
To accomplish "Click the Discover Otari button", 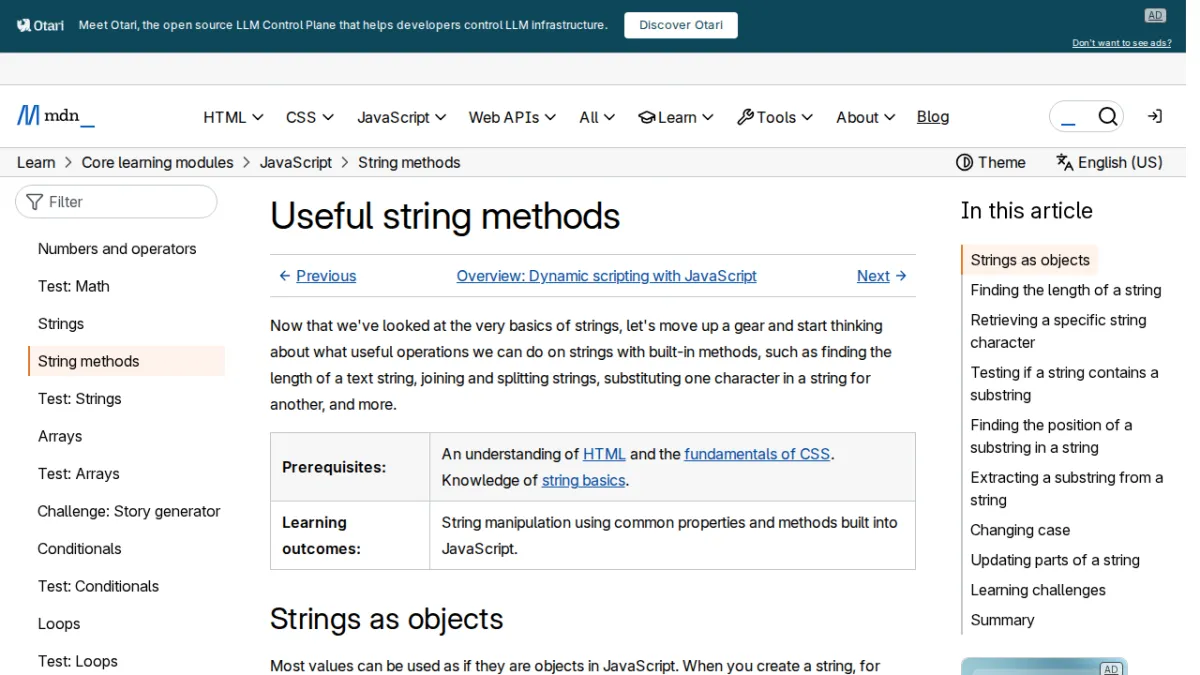I will coord(681,25).
